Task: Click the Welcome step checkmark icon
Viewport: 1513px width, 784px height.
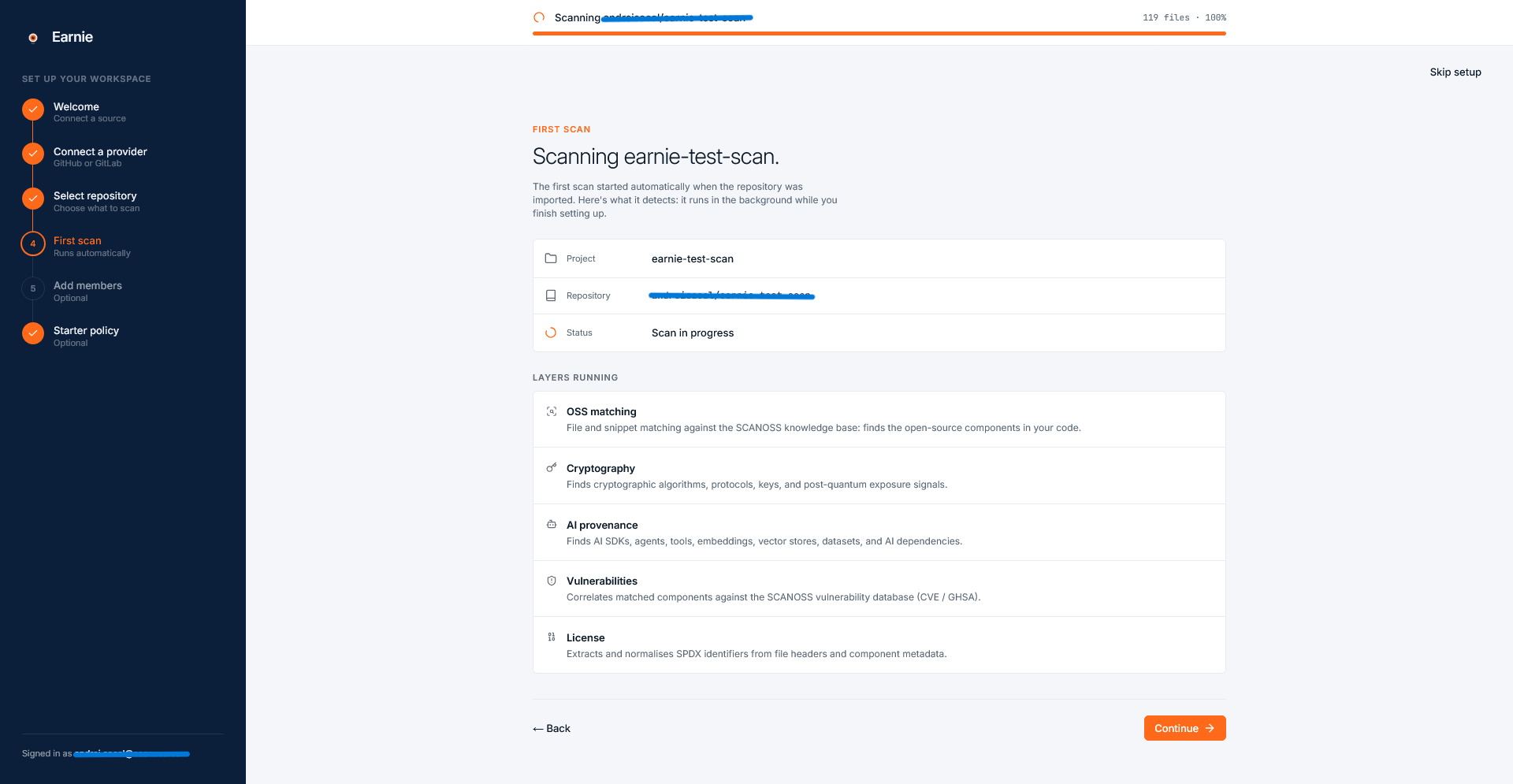Action: coord(33,110)
